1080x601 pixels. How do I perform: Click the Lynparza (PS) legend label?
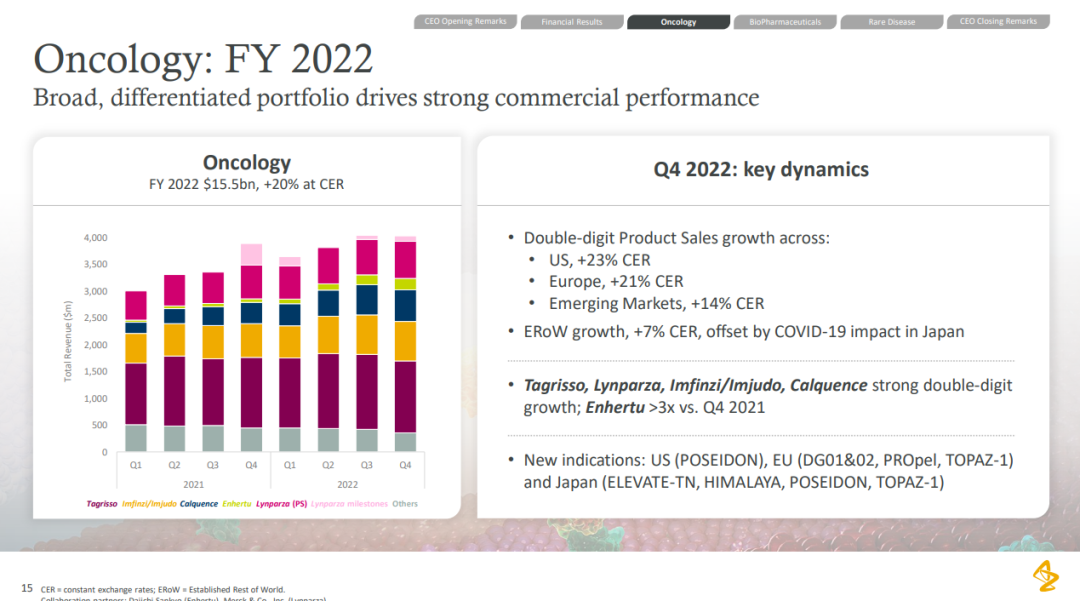tap(281, 504)
